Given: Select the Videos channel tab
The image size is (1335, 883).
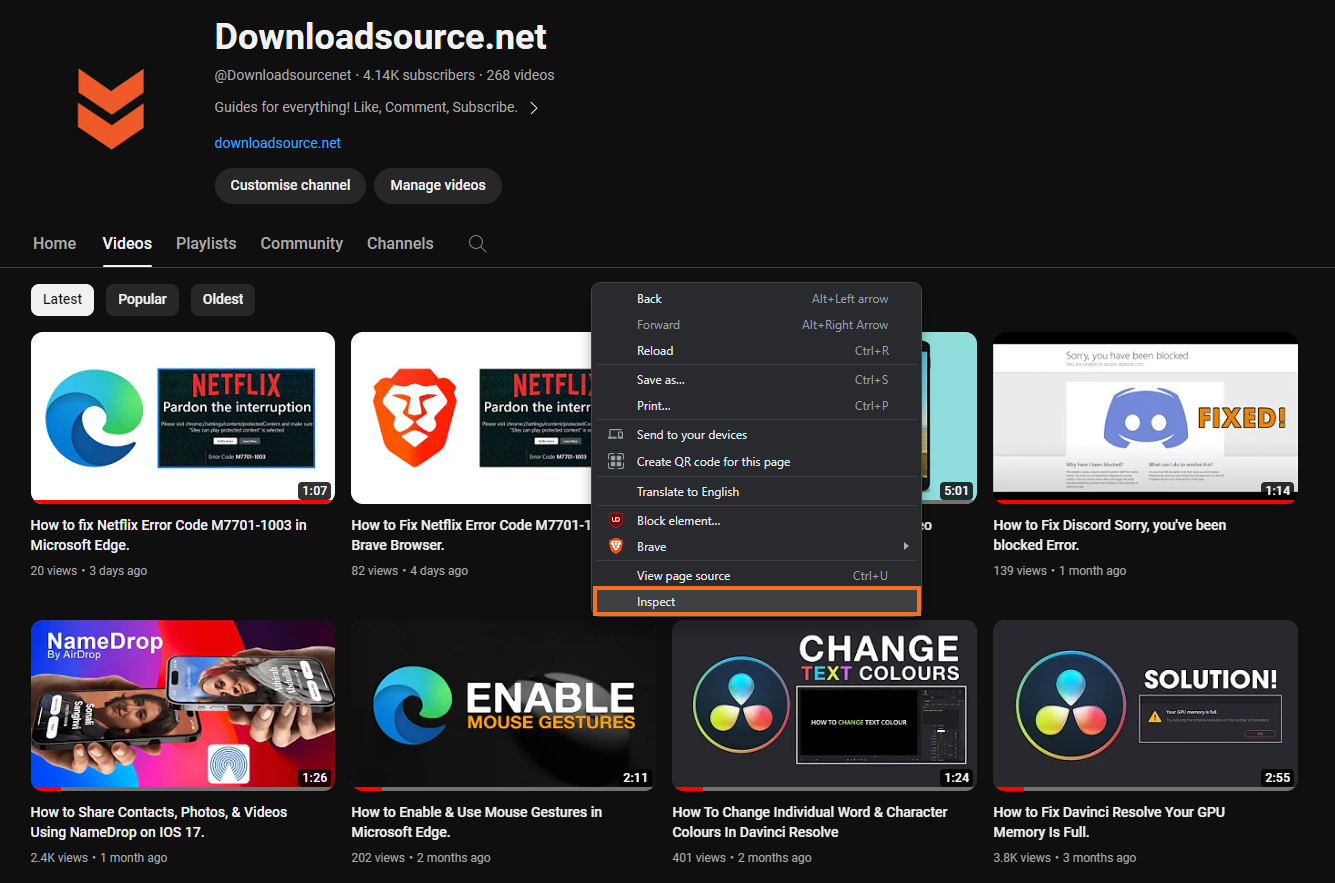Looking at the screenshot, I should (127, 243).
